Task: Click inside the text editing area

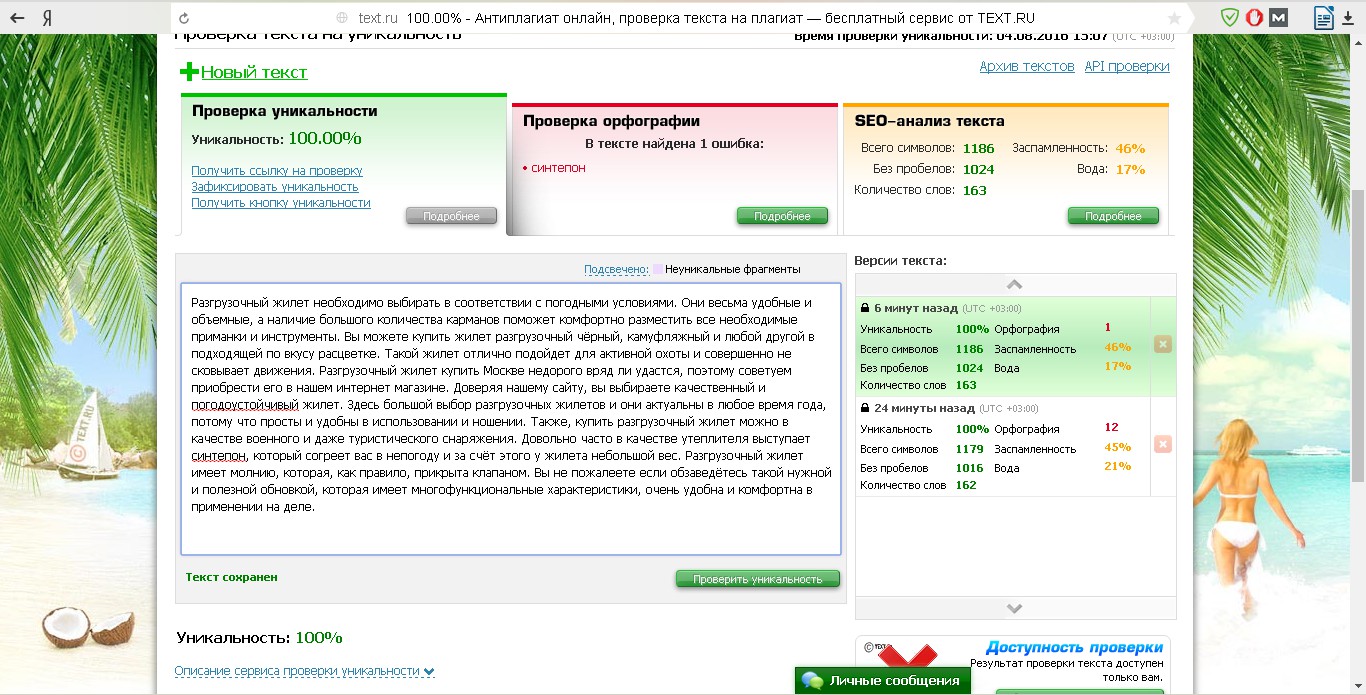Action: (x=510, y=419)
